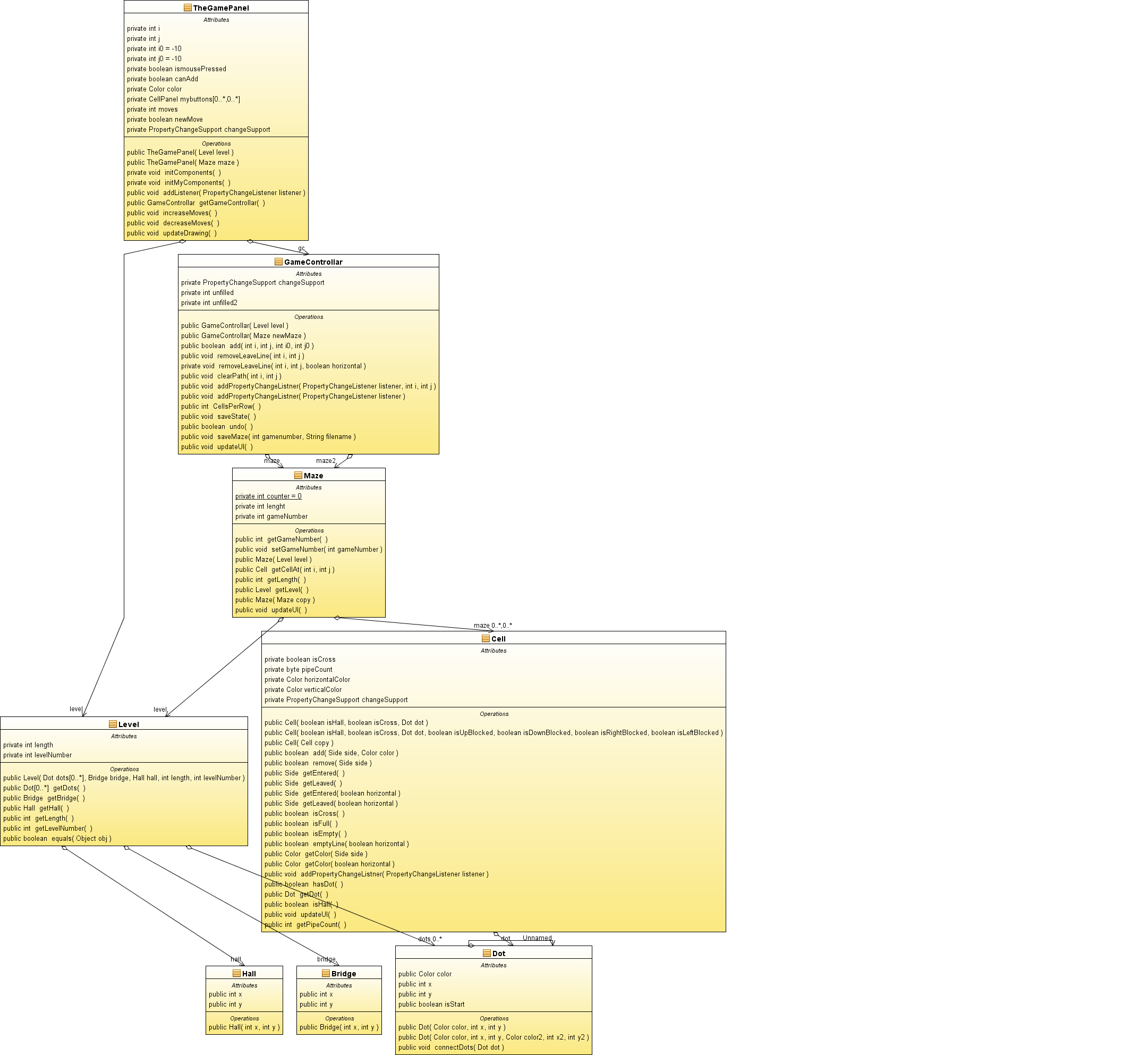Click operation 'public boolean add( int i, int j, int i0, int j0 )'

(247, 346)
